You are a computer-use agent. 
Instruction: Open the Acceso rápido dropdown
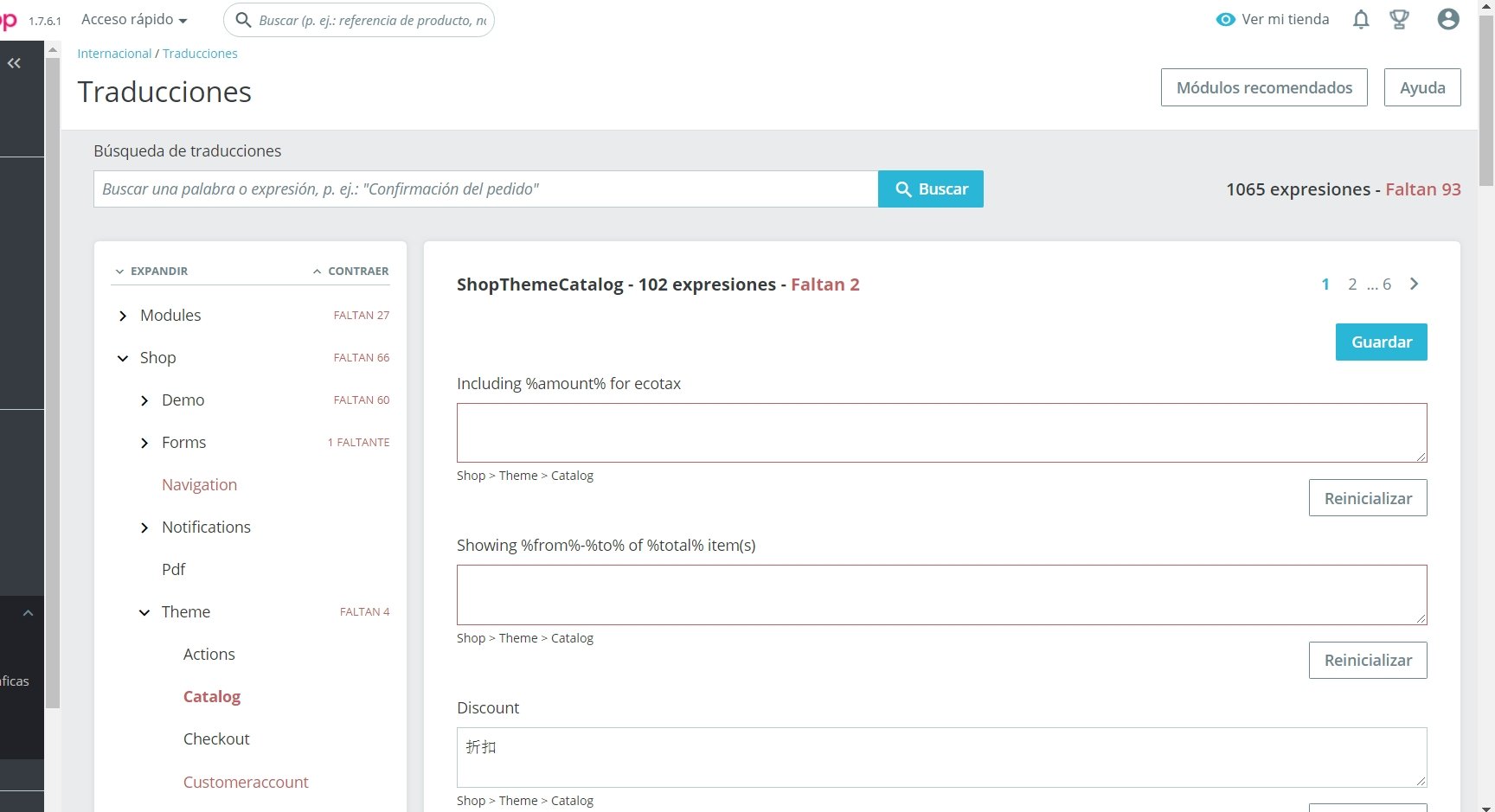[134, 19]
